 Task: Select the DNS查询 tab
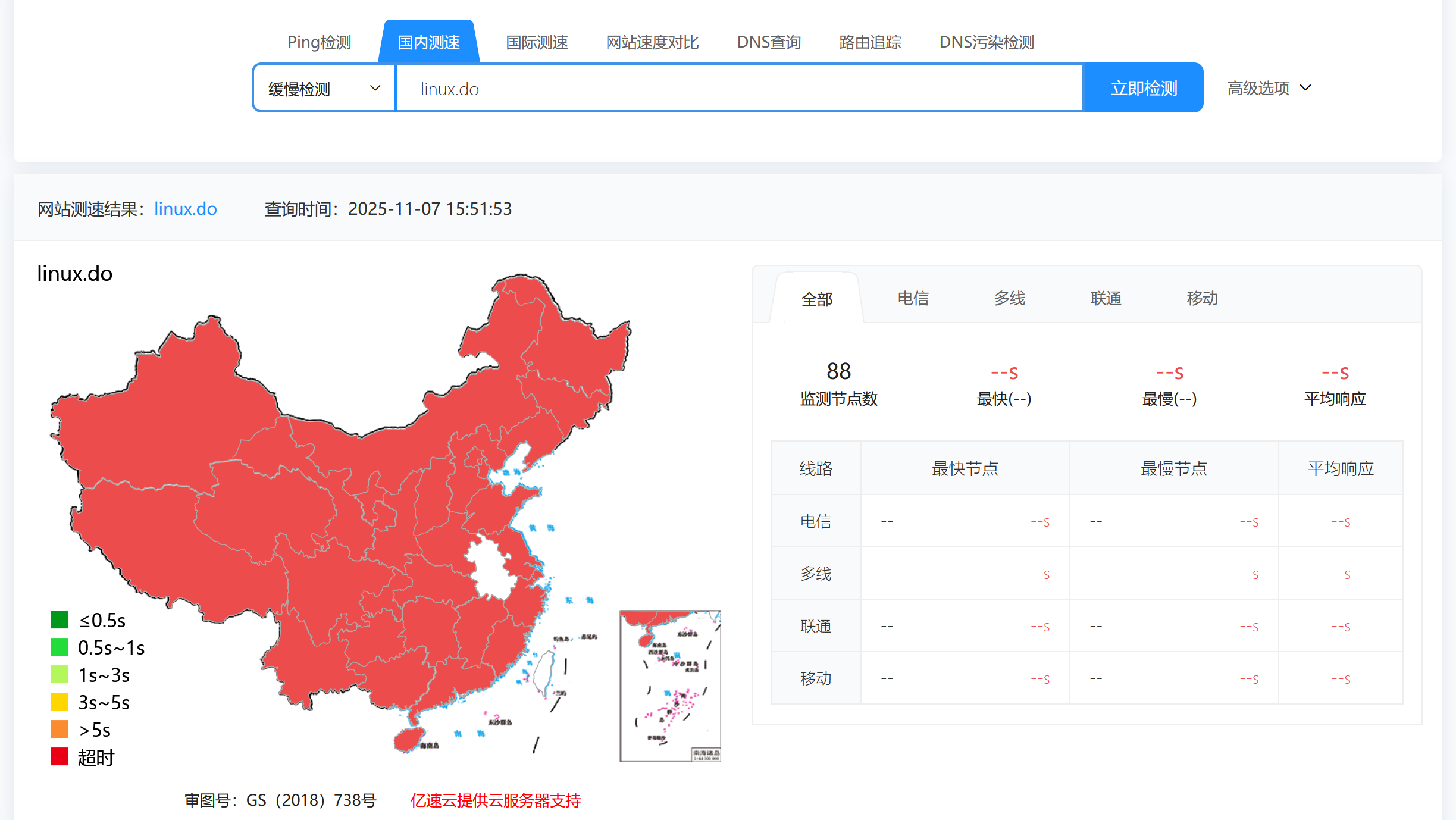(x=769, y=42)
